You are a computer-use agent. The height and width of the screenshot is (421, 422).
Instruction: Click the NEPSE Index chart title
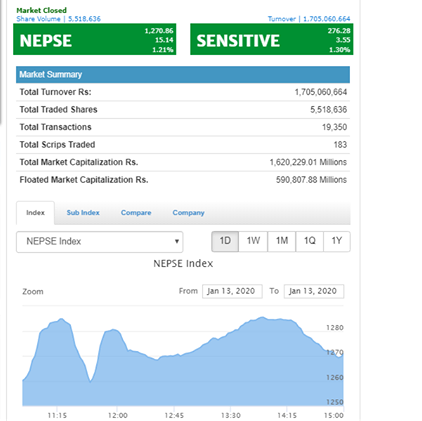[x=183, y=264]
